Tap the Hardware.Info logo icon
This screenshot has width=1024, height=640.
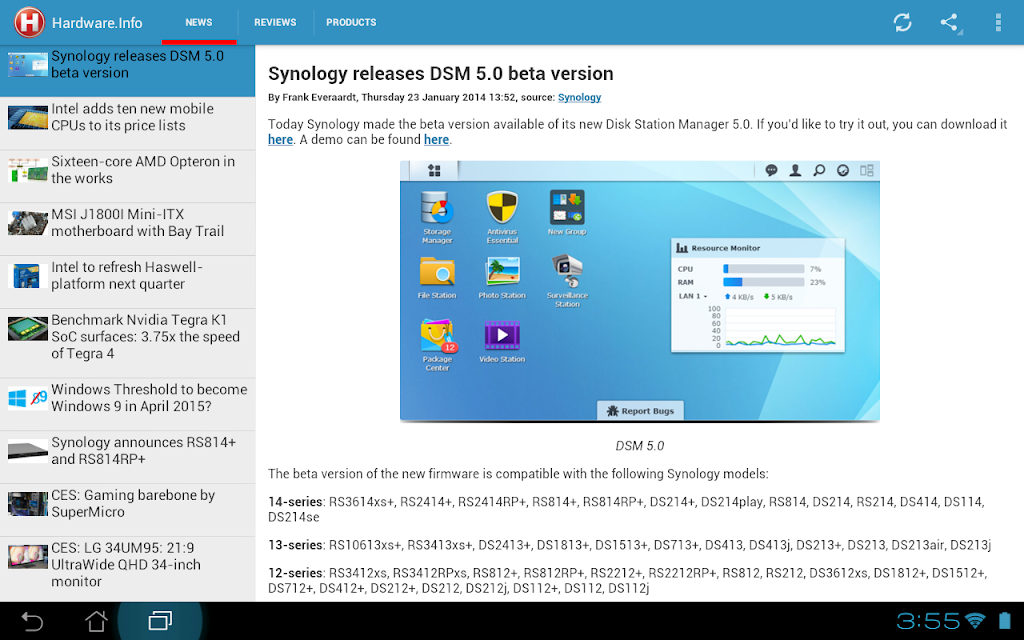29,22
